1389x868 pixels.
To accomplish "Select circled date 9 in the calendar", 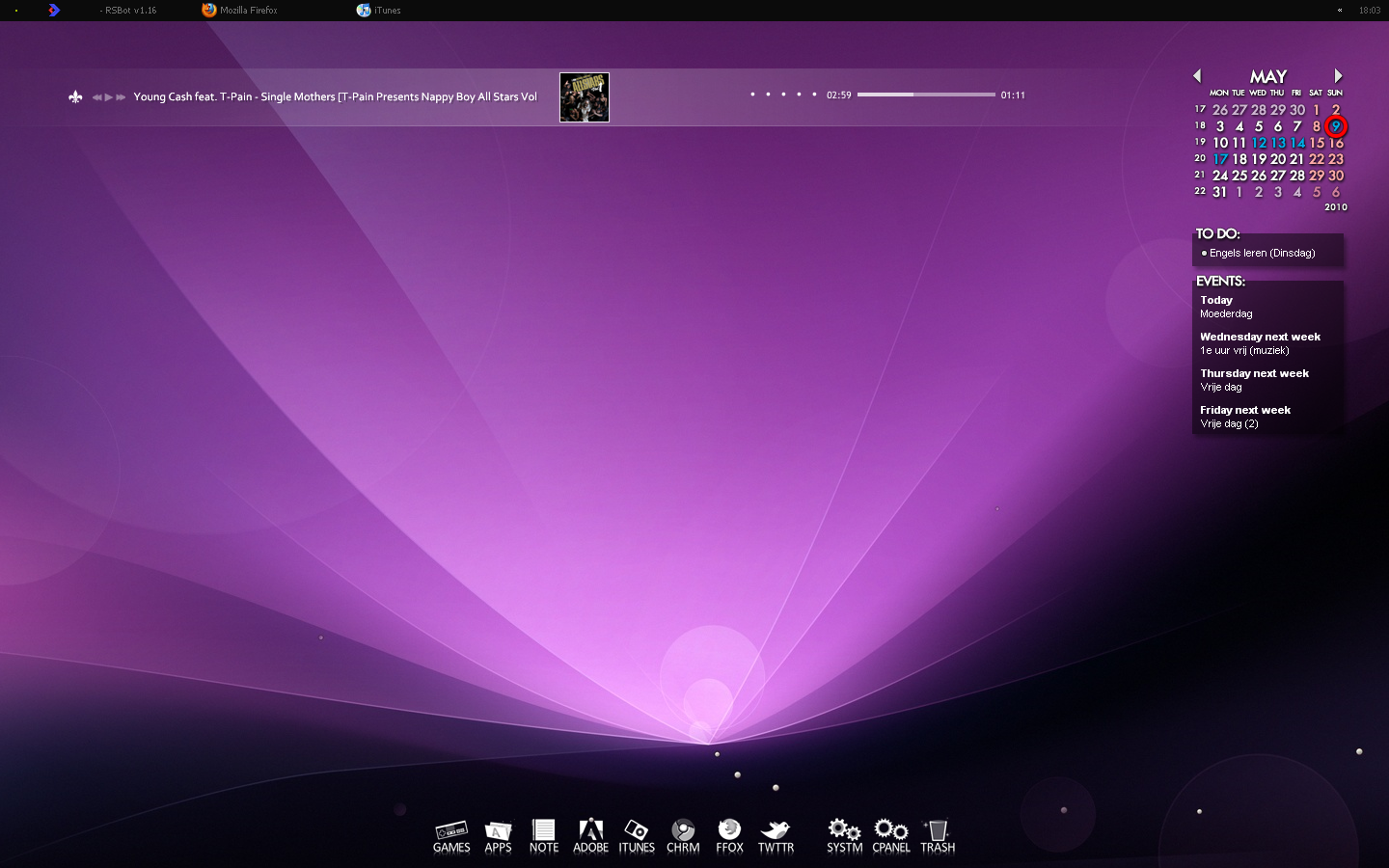I will click(1336, 126).
